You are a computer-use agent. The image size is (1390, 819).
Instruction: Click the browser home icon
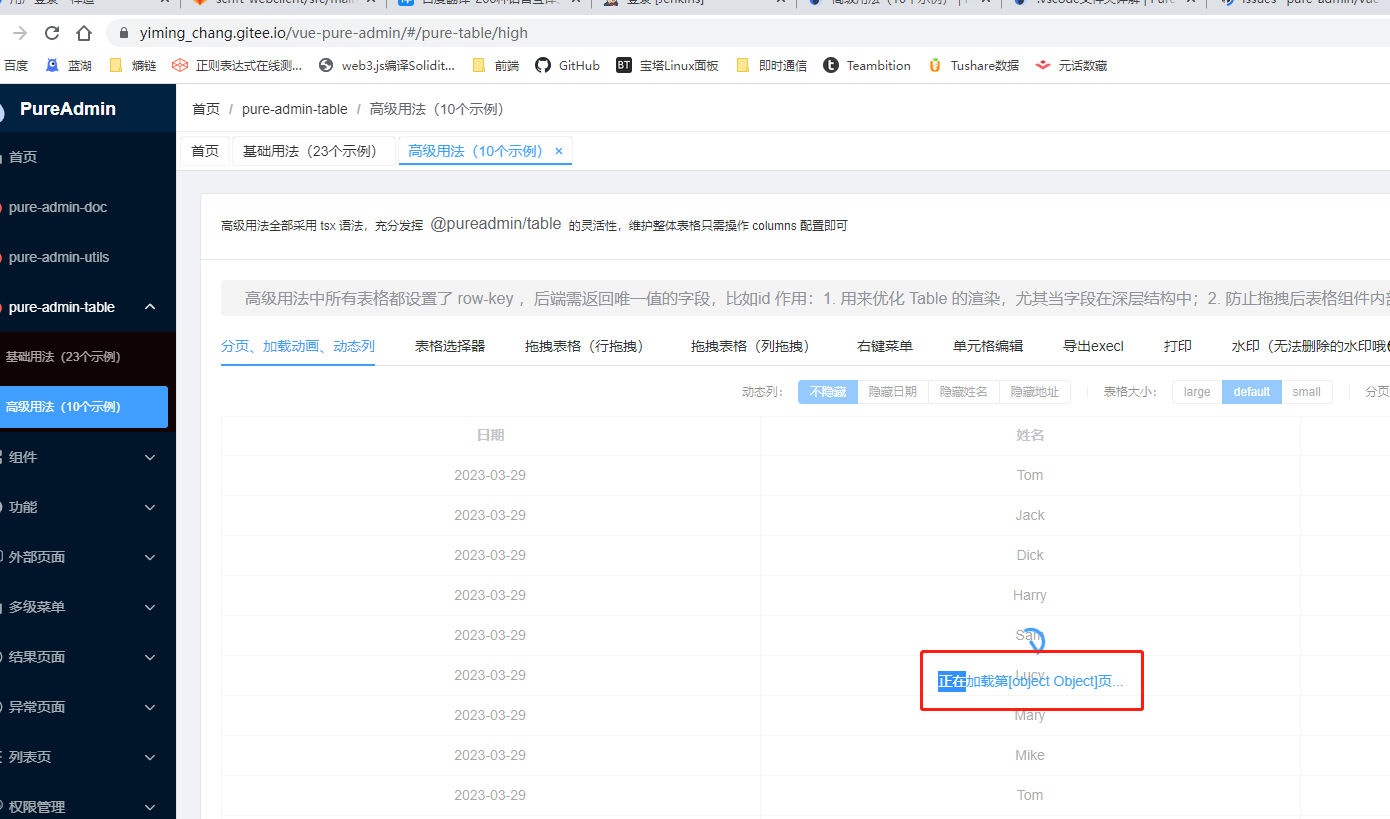83,32
